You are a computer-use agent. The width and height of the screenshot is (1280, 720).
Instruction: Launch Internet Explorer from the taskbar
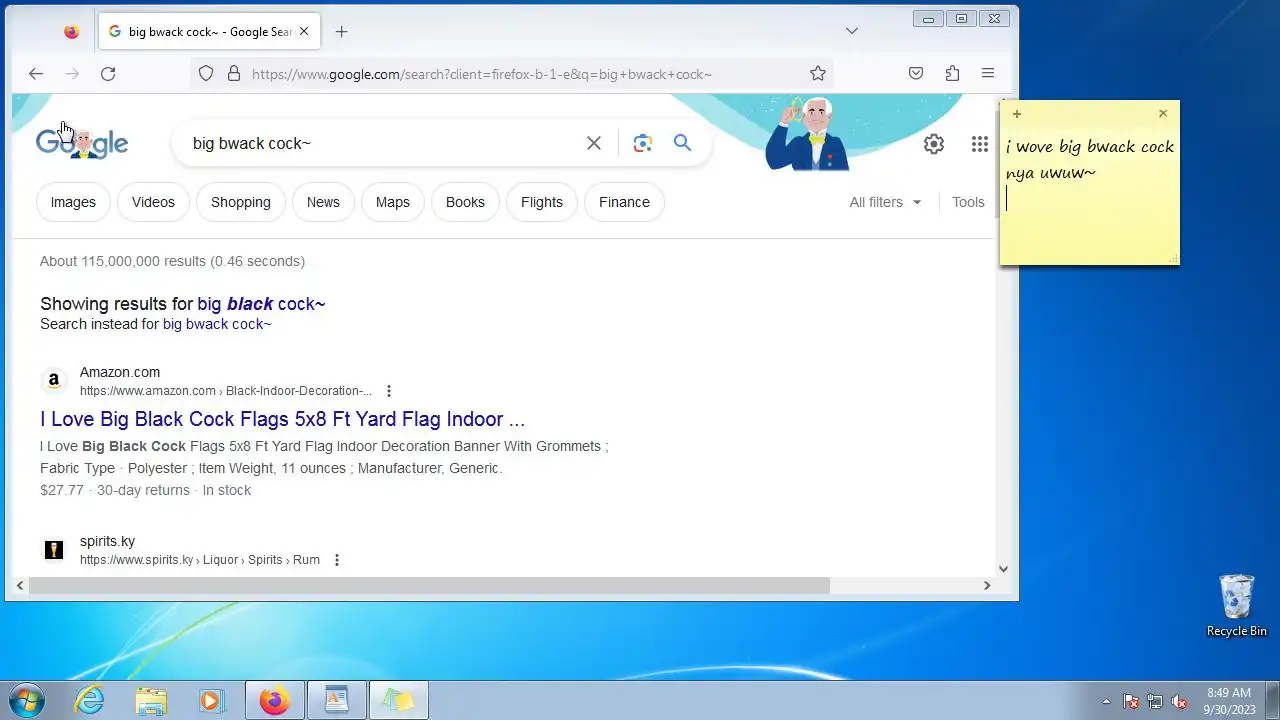[90, 700]
